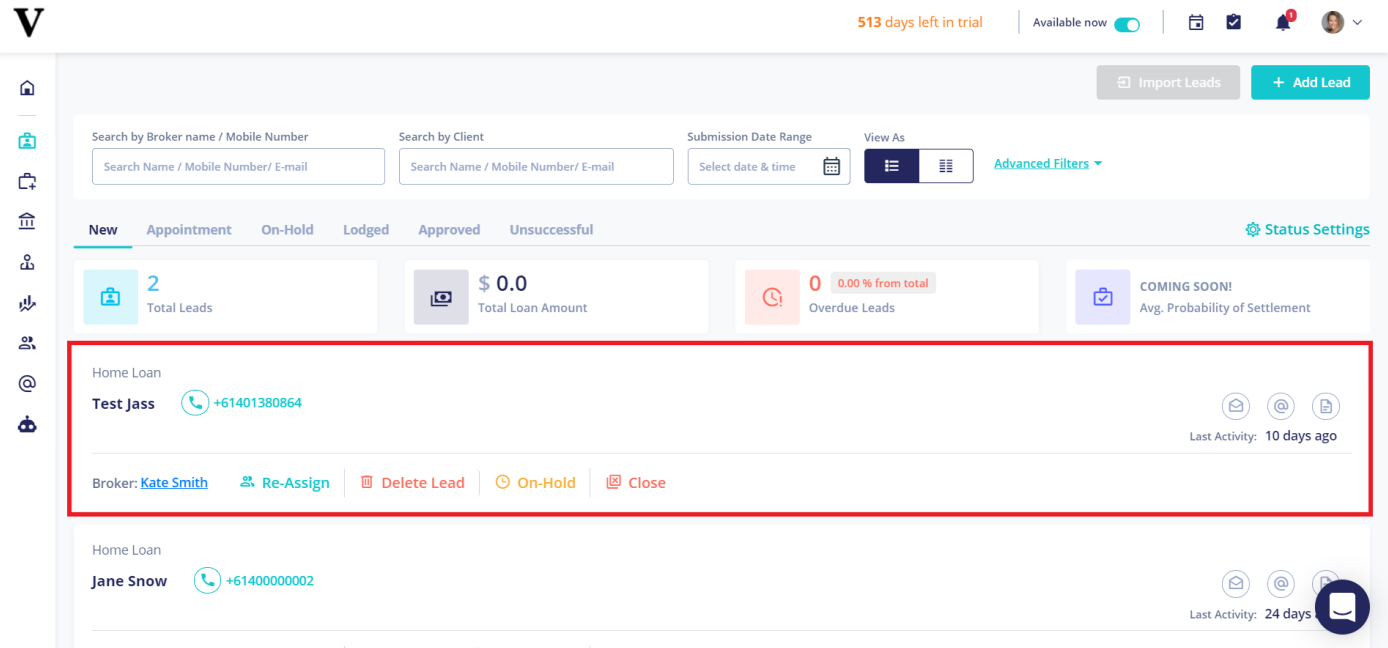Screen dimensions: 1388x648
Task: Open the user avatar menu
Action: click(1342, 22)
